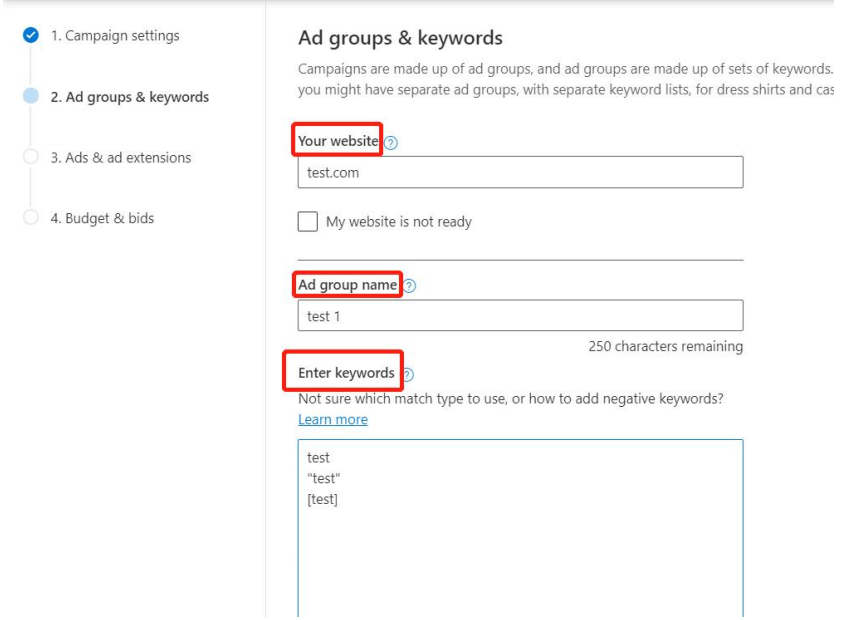Enable the My website is not ready checkbox
857x620 pixels.
308,222
